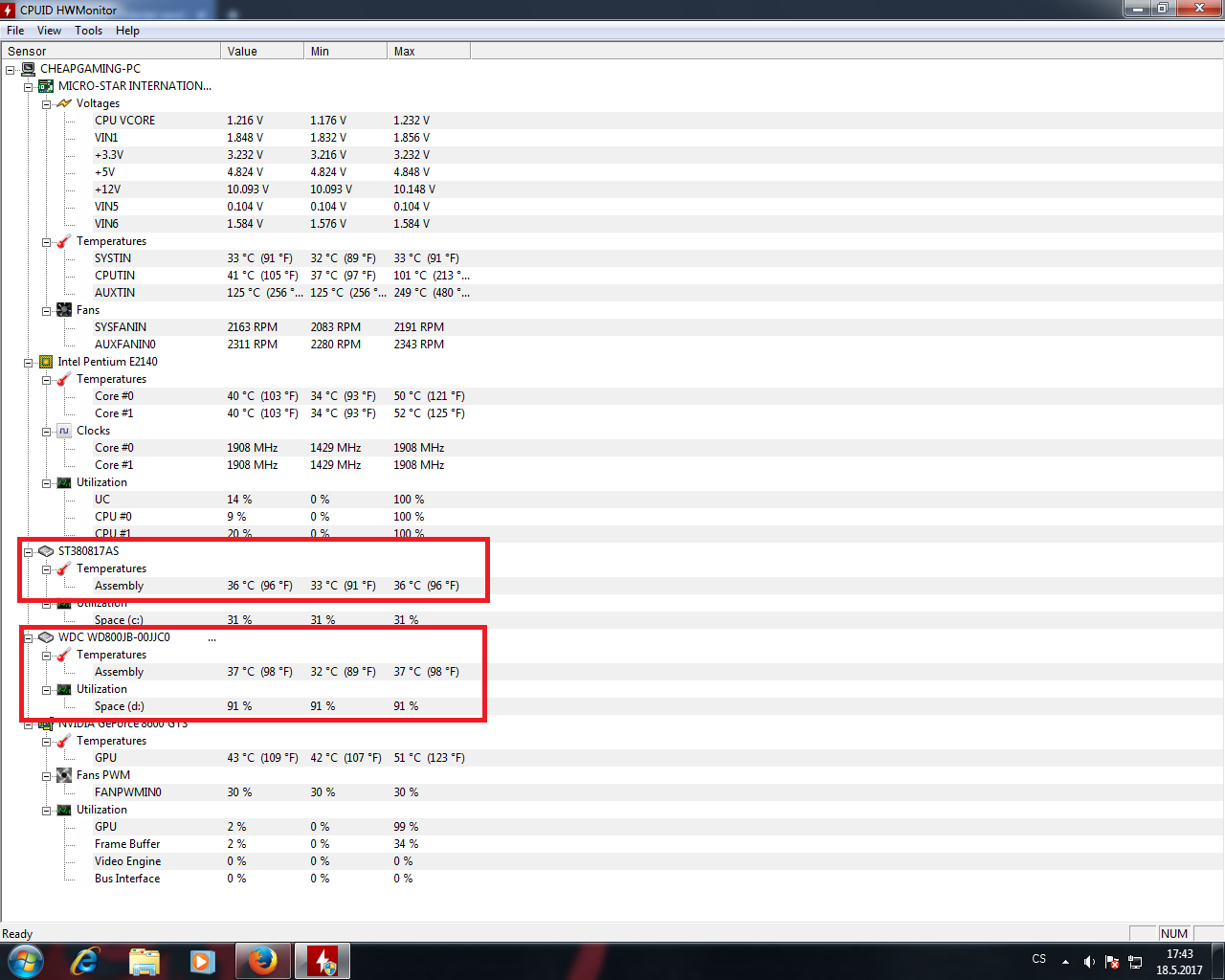
Task: Click the thermometer icon above the GPU temperature row
Action: tap(64, 741)
